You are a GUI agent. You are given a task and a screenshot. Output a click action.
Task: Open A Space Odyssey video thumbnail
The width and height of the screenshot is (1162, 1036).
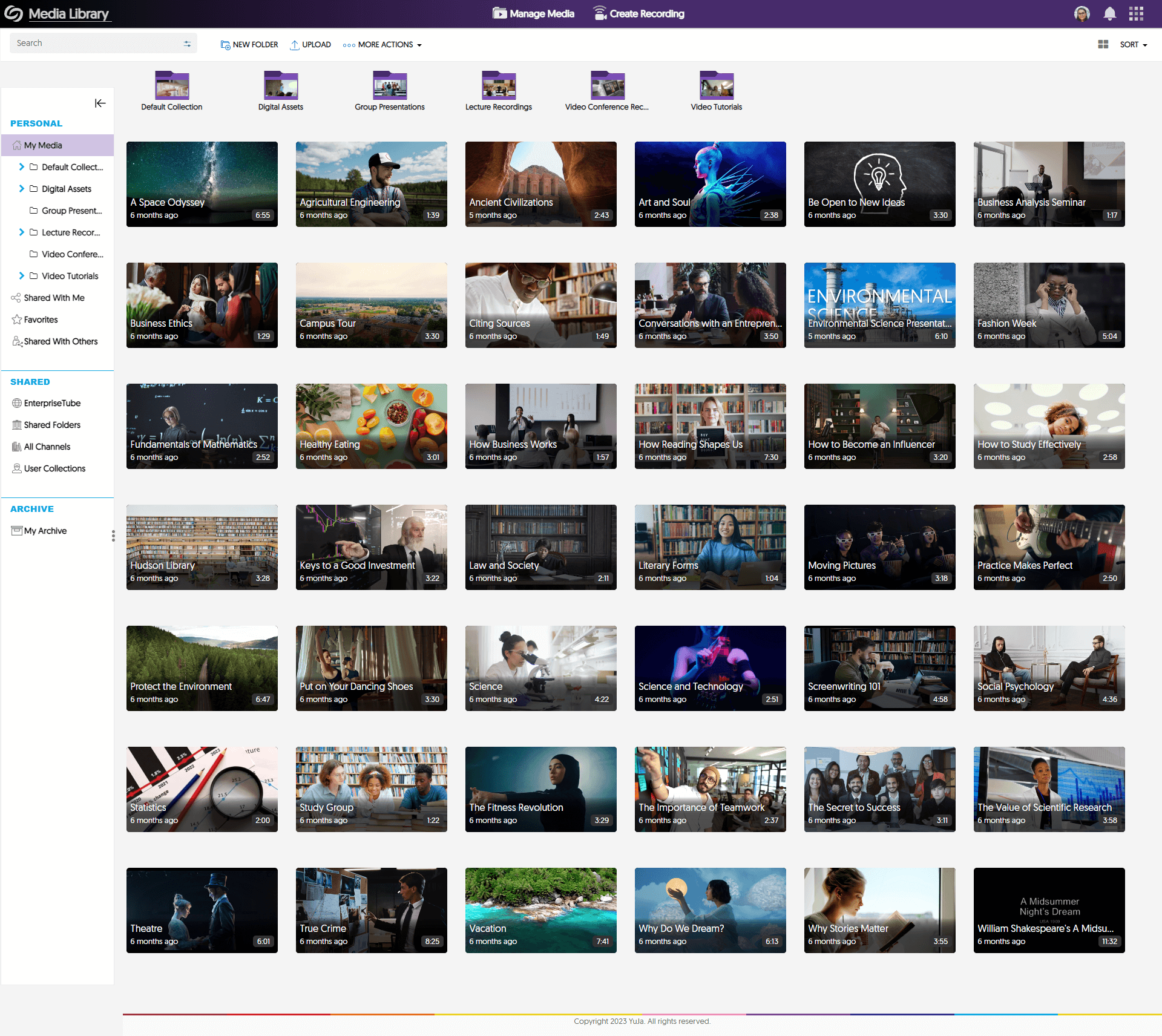[x=202, y=184]
